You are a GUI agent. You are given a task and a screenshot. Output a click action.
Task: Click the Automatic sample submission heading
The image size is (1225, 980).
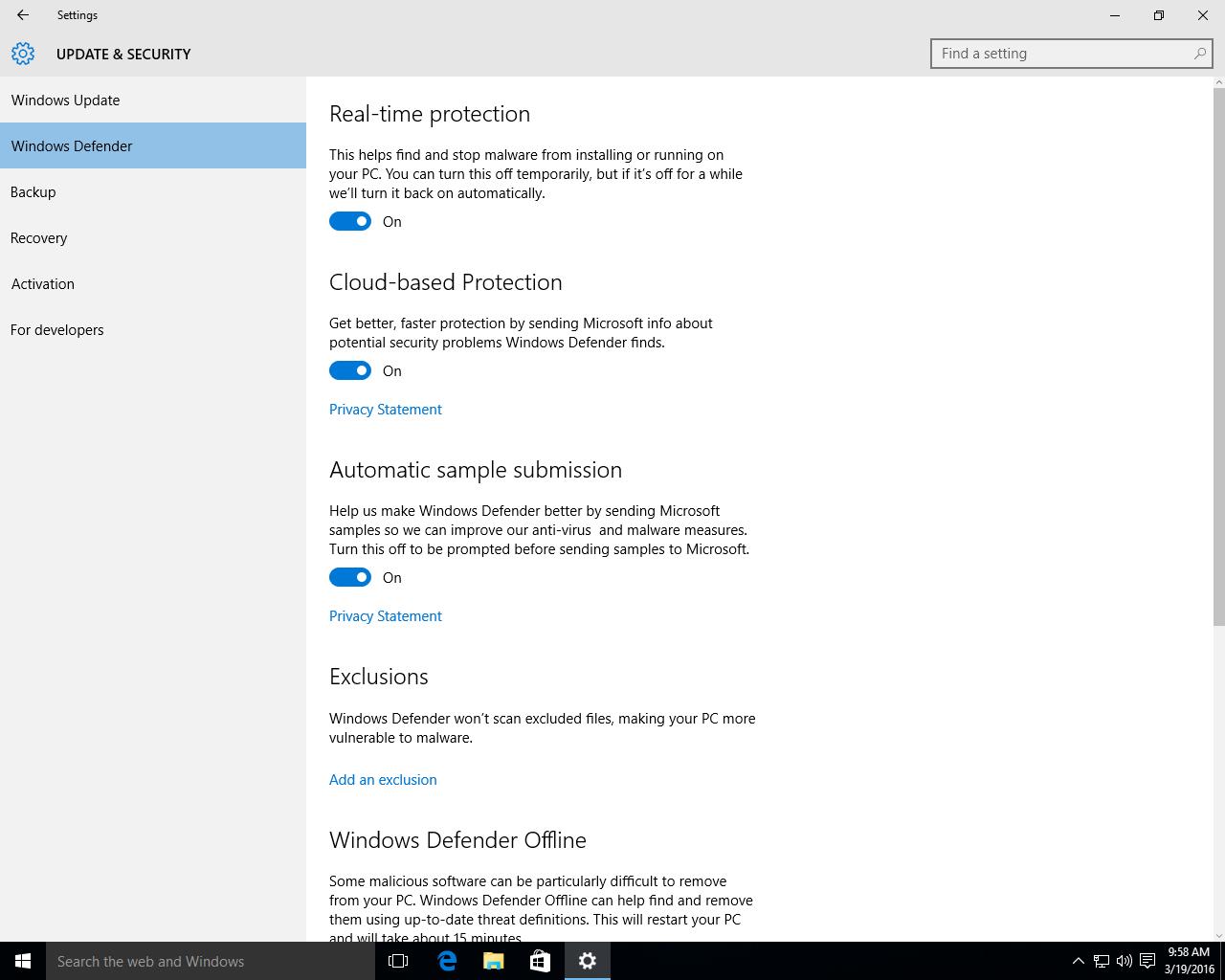[x=476, y=470]
